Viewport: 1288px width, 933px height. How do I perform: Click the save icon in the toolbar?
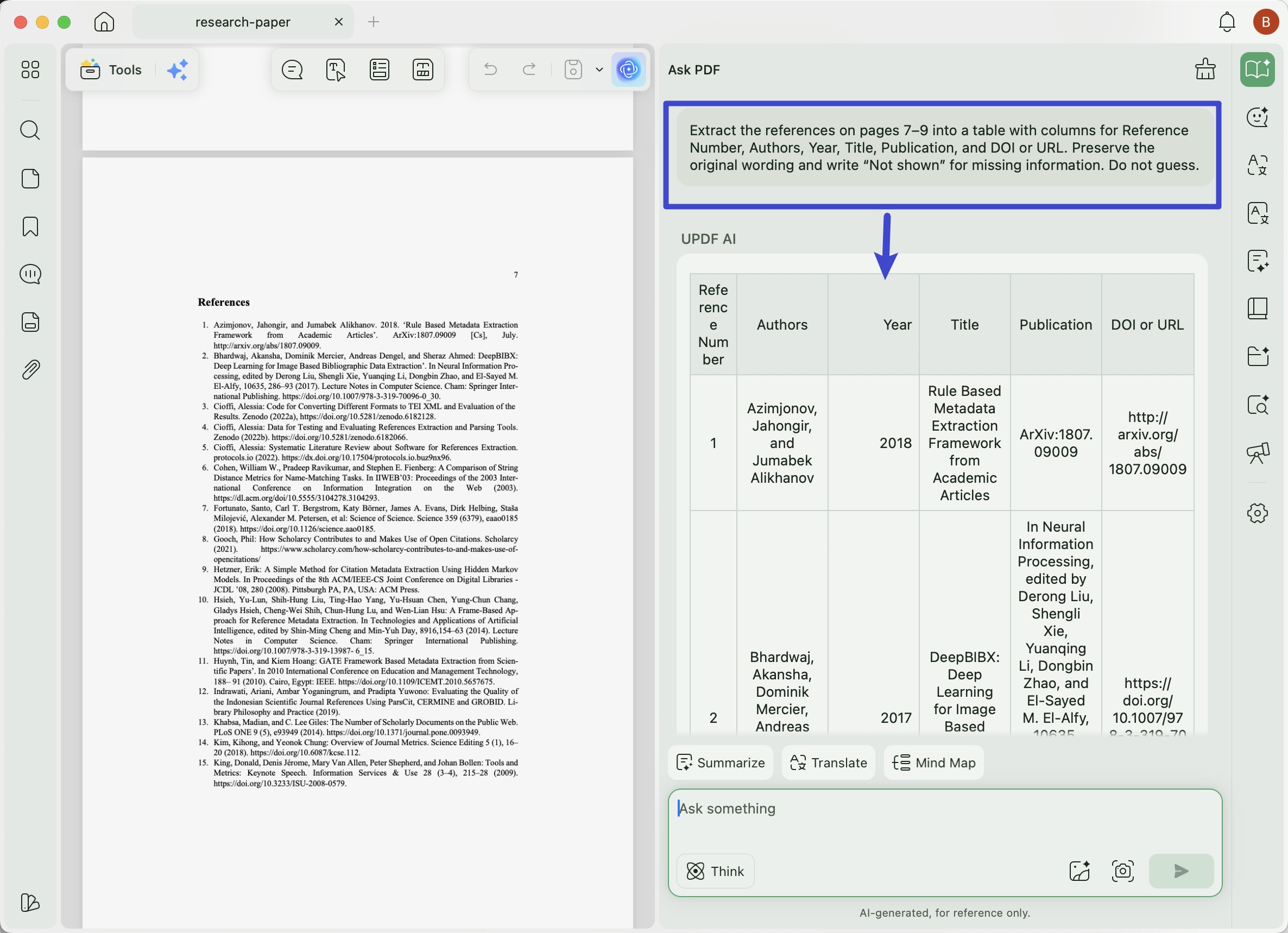point(573,70)
